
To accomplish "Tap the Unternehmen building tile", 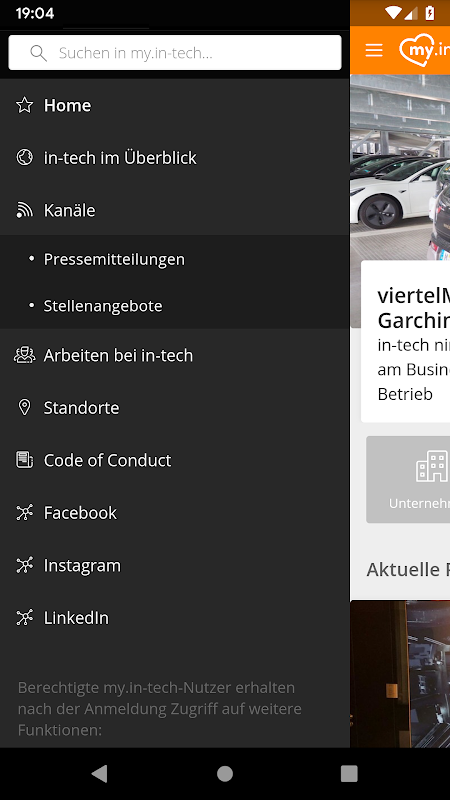I will [408, 480].
